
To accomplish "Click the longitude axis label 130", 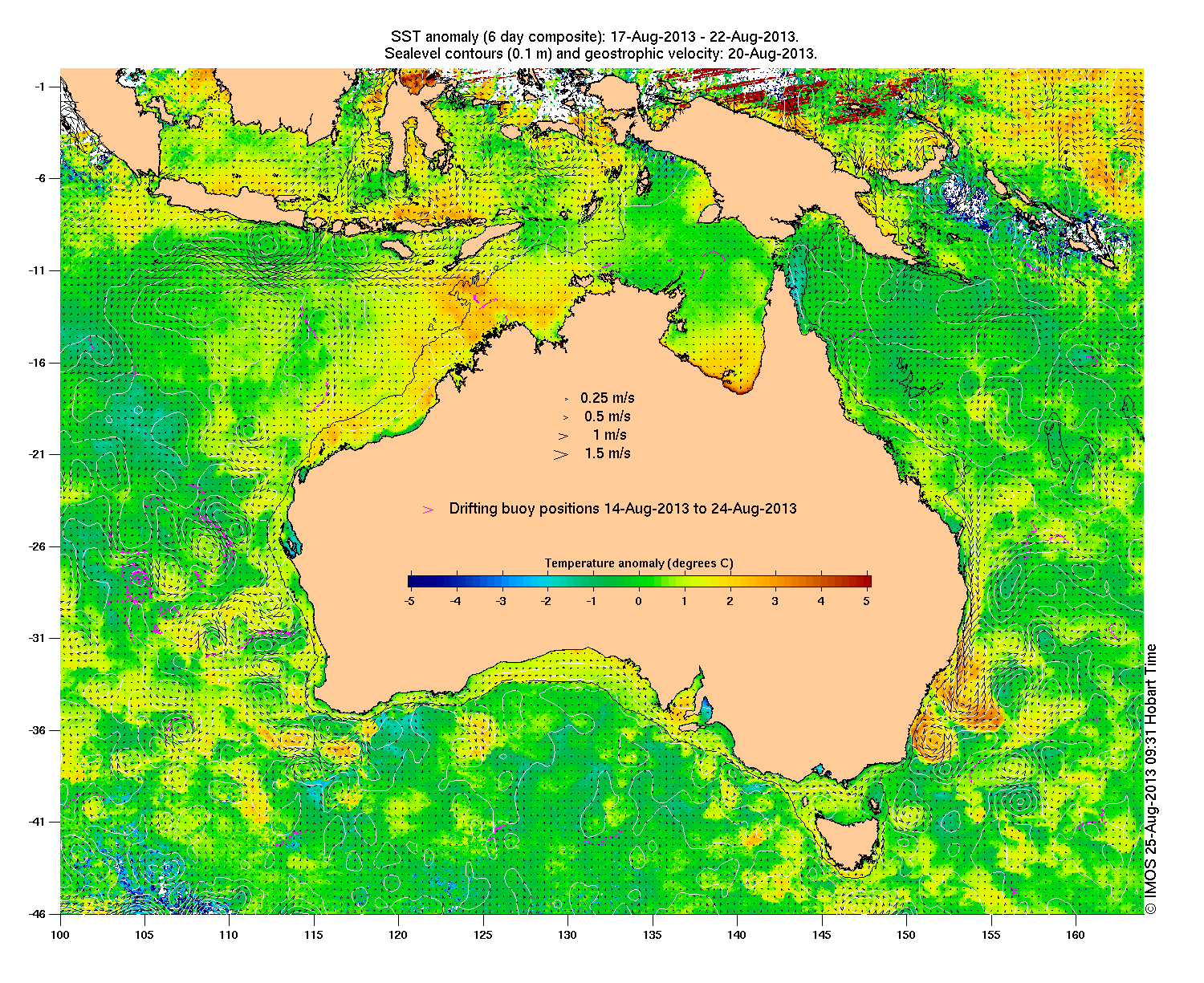I will pos(567,935).
